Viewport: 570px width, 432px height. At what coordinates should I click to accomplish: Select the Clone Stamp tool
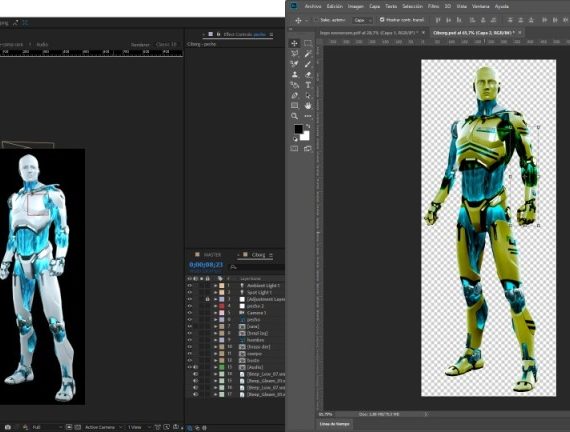click(x=294, y=75)
